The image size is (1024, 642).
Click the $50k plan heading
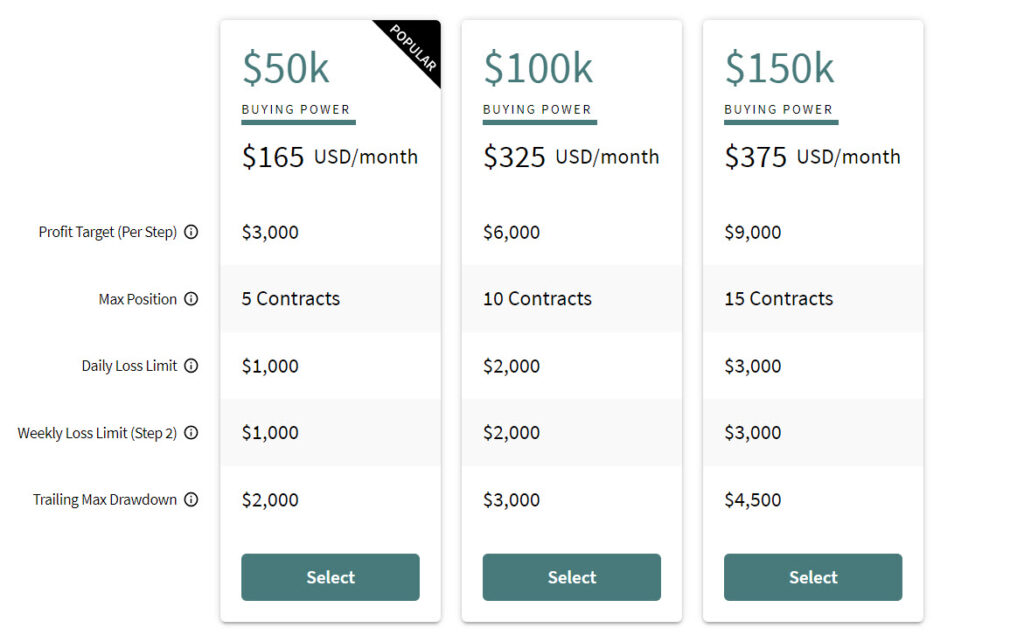(x=286, y=68)
